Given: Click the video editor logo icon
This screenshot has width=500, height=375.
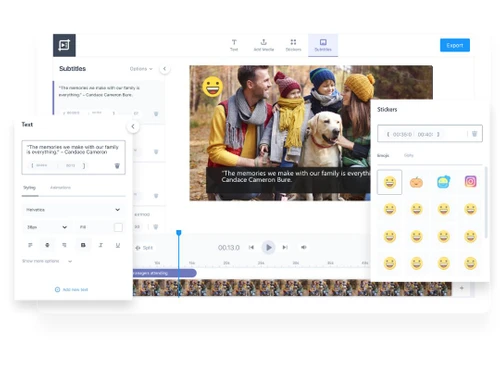Looking at the screenshot, I should [x=64, y=45].
